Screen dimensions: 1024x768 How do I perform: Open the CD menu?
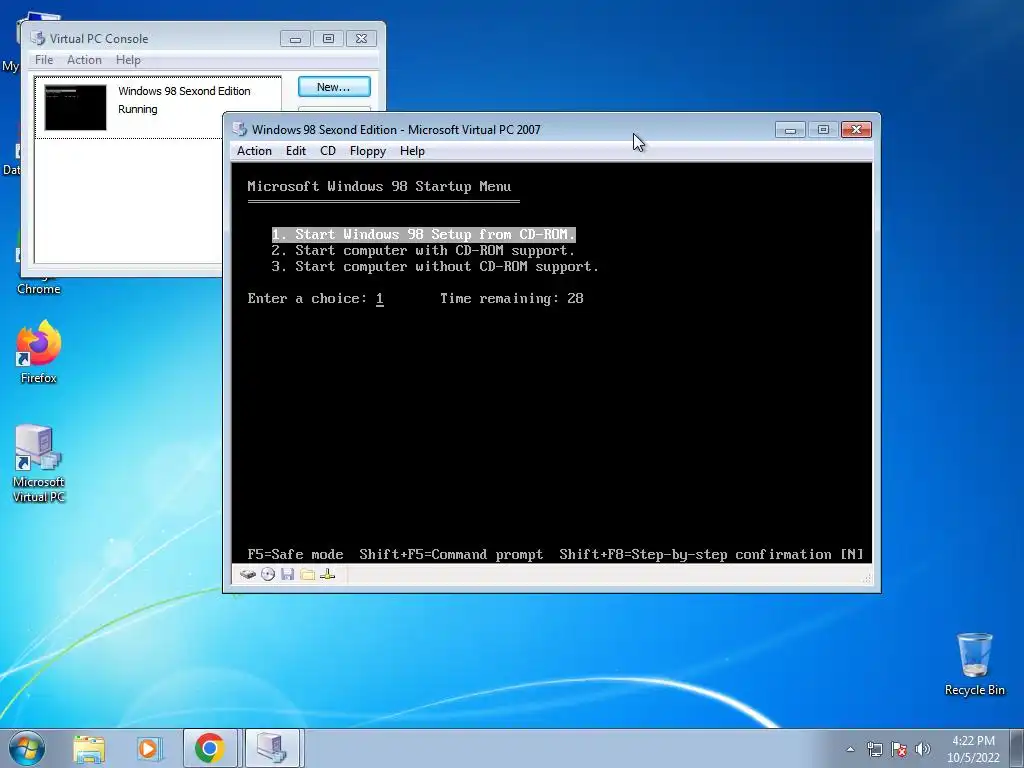(x=328, y=151)
